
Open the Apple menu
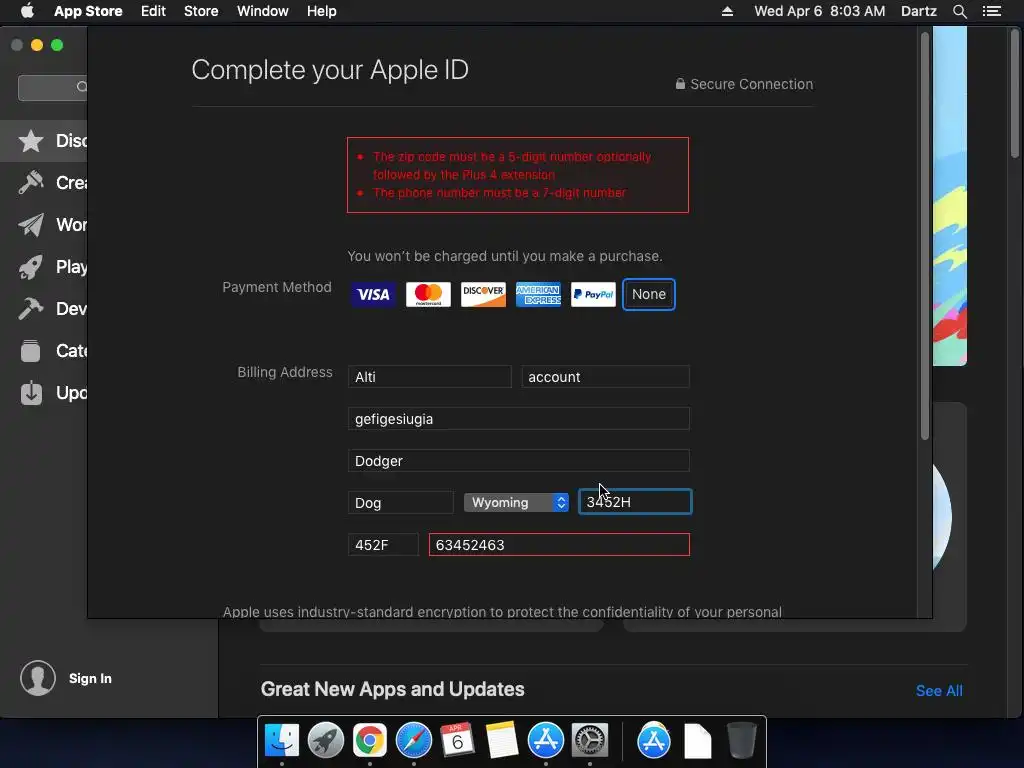click(x=27, y=11)
